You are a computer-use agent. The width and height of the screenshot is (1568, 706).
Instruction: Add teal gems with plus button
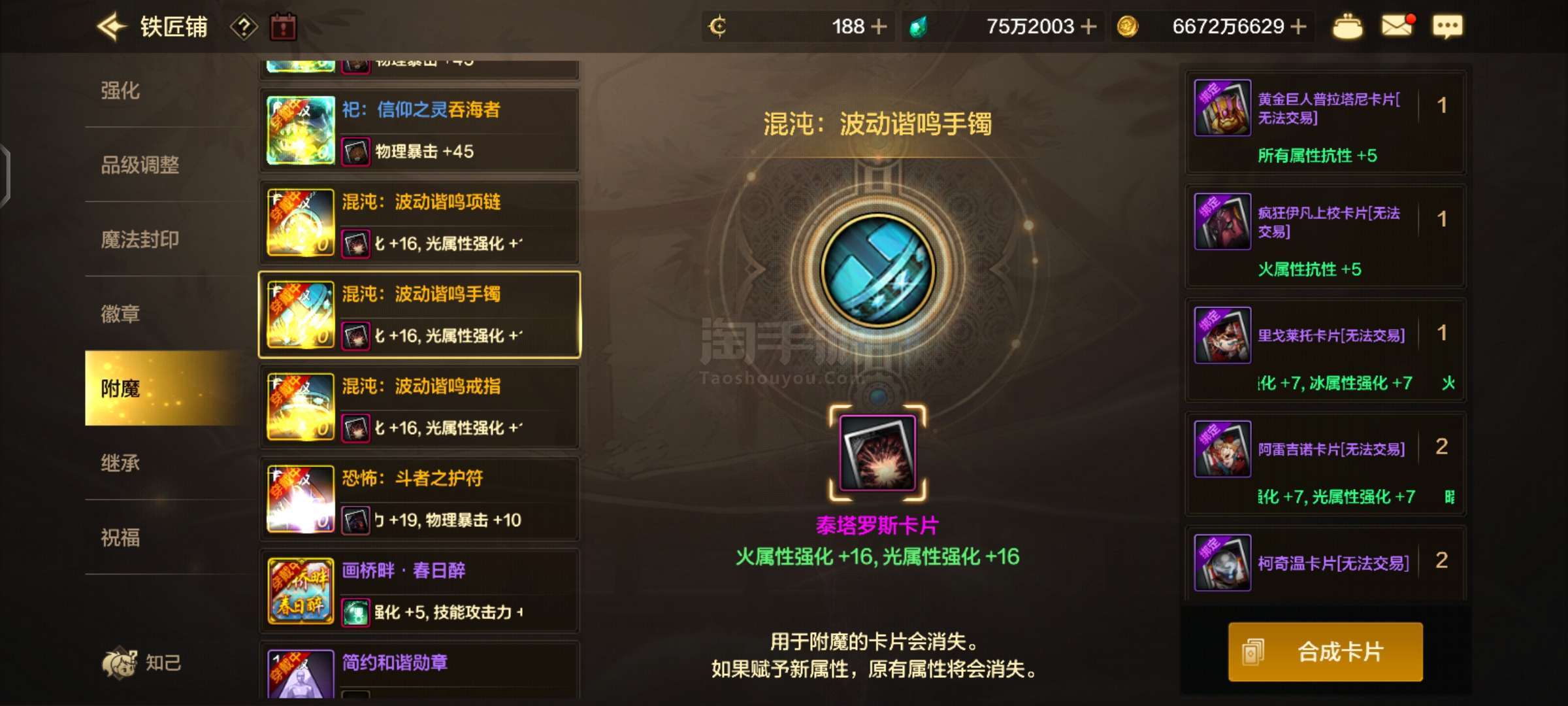tap(1088, 27)
